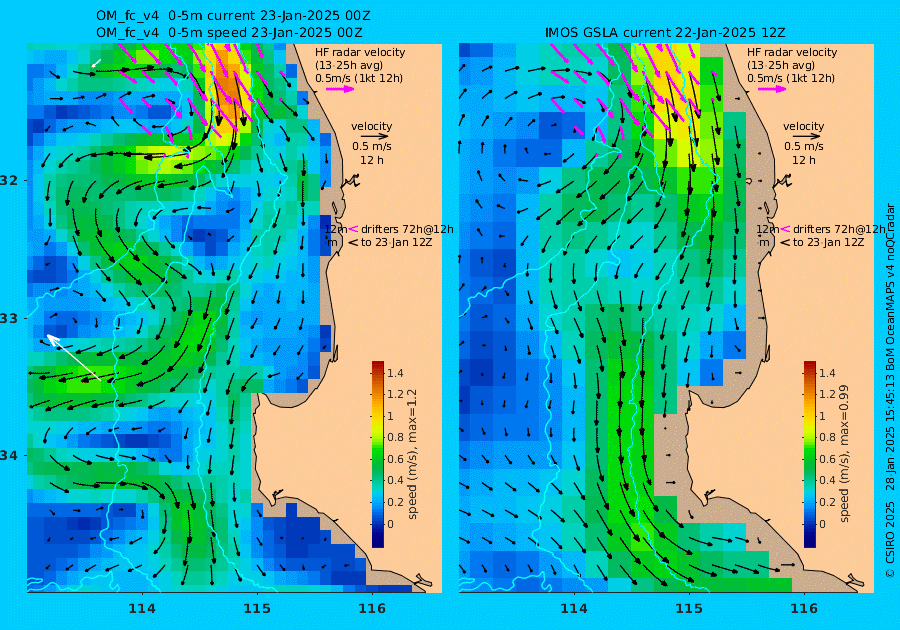This screenshot has height=630, width=900.
Task: Click the magenta drifter marker in the left legend
Action: tap(353, 229)
